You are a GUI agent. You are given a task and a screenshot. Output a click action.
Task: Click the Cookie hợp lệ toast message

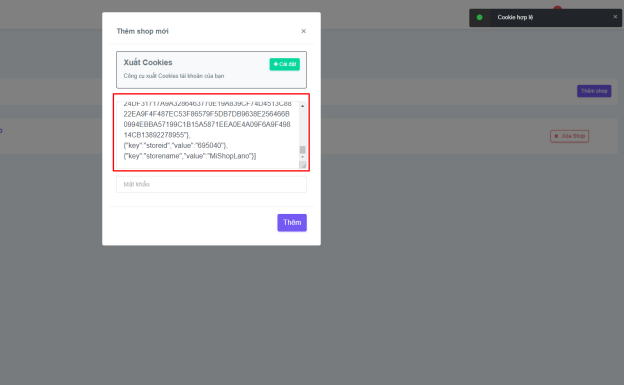click(x=515, y=17)
